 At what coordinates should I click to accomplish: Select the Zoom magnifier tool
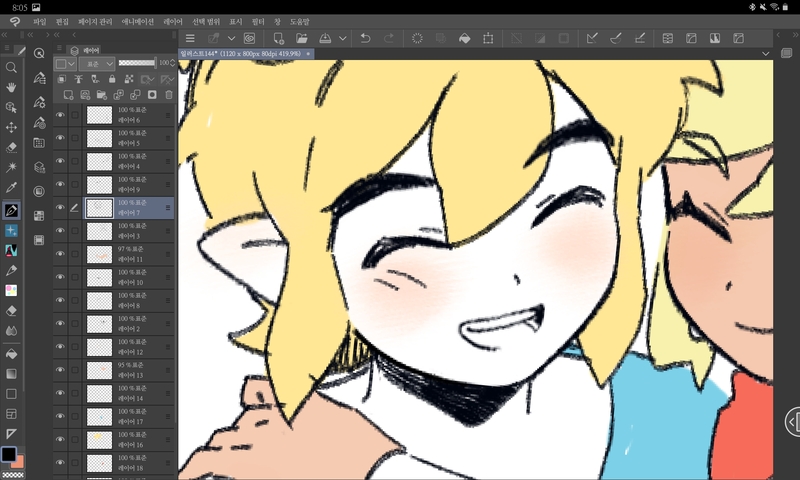click(x=11, y=67)
